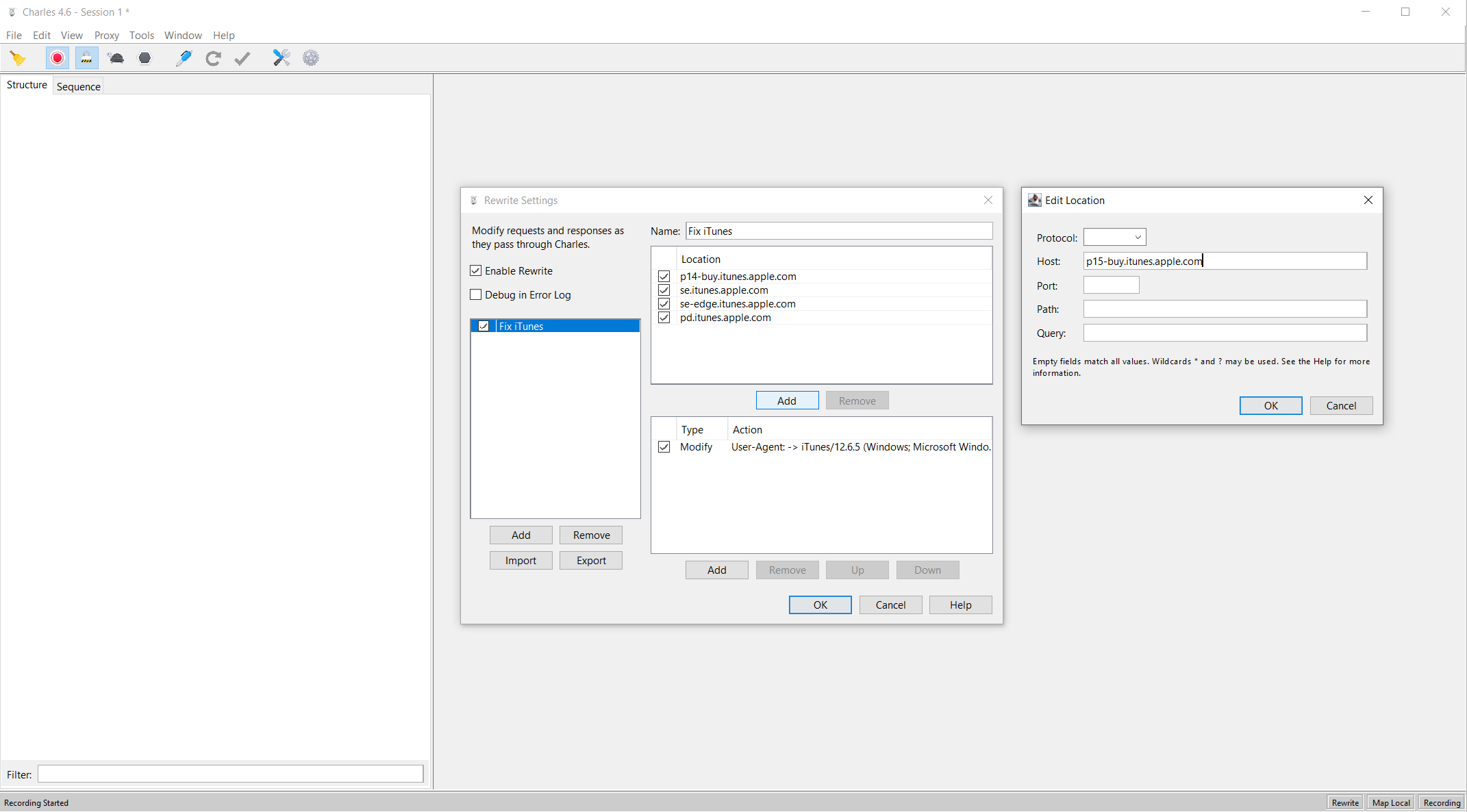The height and width of the screenshot is (812, 1467).
Task: Uncheck the Enable Rewrite checkbox
Action: point(476,270)
